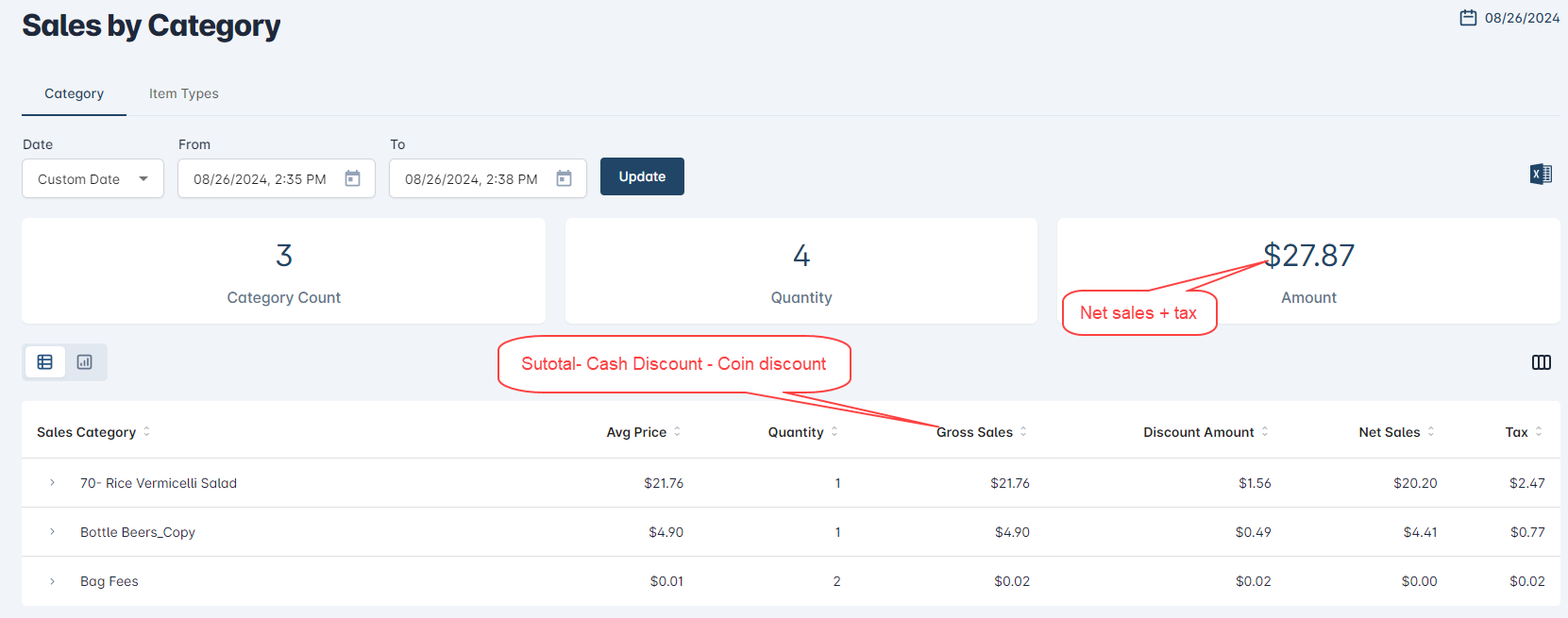This screenshot has width=1568, height=618.
Task: Click $0.49 discount amount cell
Action: point(1253,532)
